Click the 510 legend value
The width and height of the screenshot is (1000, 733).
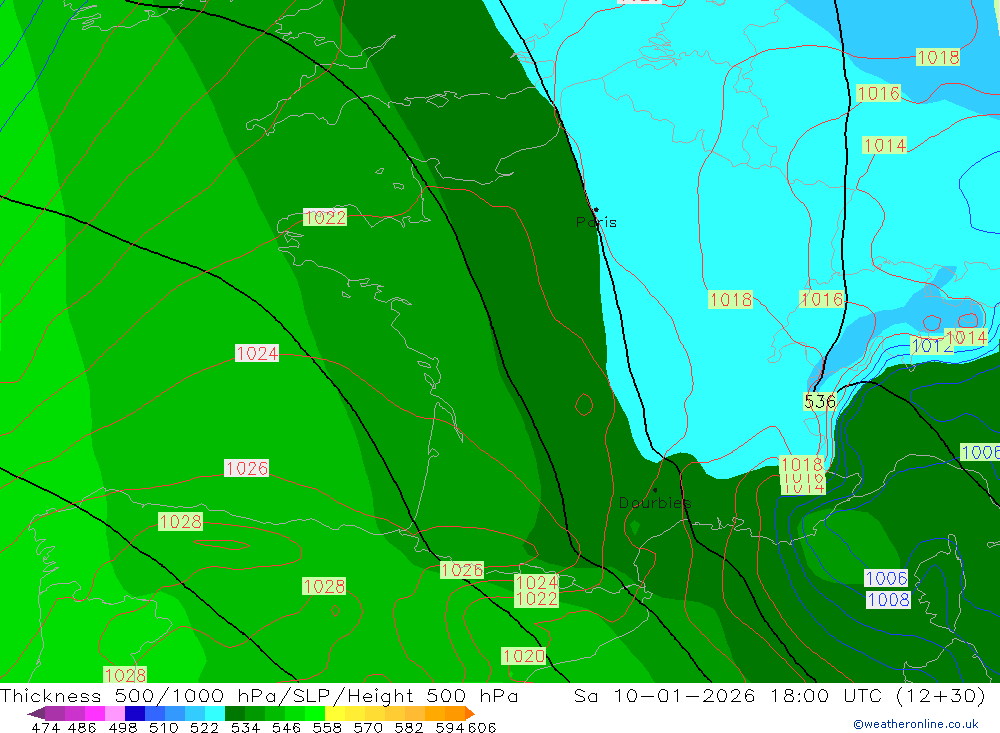pos(163,728)
